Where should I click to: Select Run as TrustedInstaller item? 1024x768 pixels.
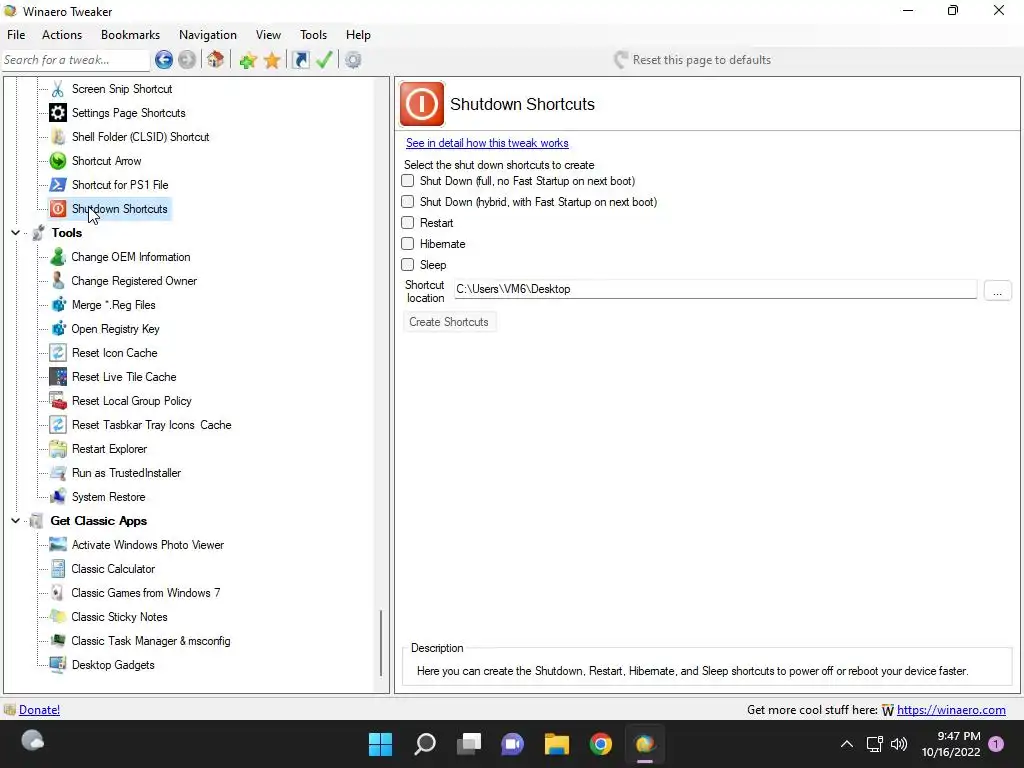[127, 473]
